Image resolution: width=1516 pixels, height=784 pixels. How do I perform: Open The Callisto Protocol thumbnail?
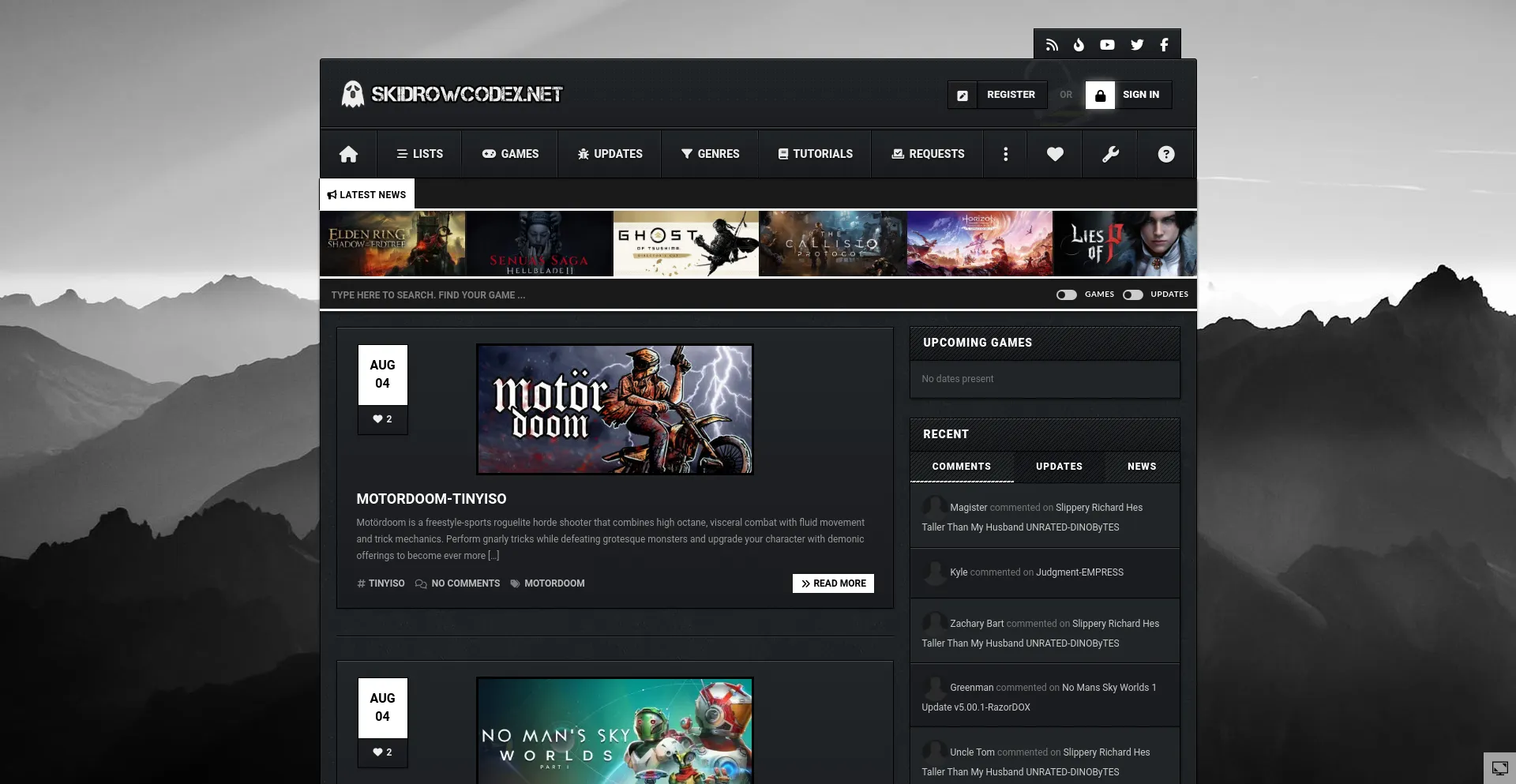click(833, 243)
